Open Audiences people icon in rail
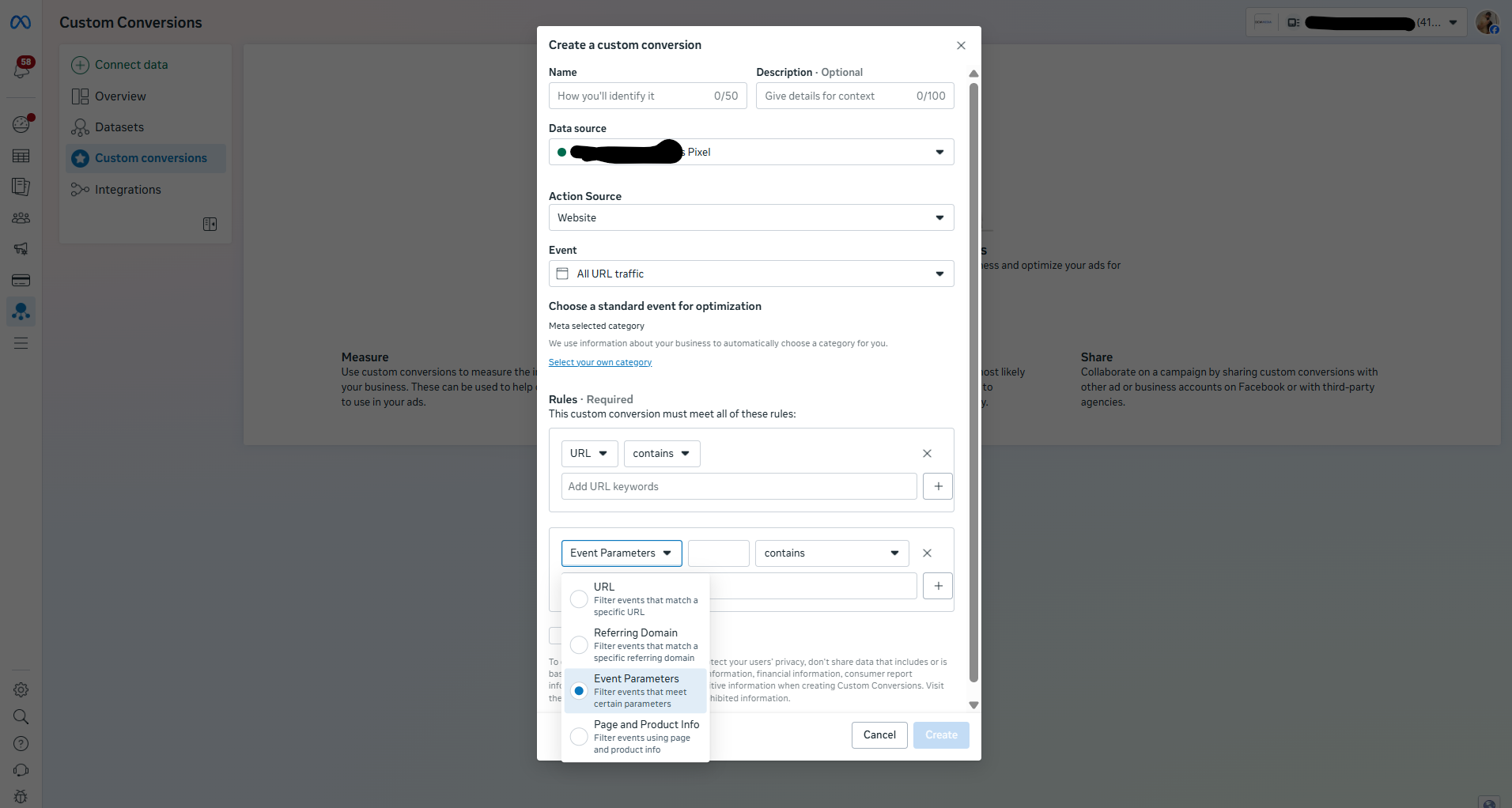 [21, 218]
